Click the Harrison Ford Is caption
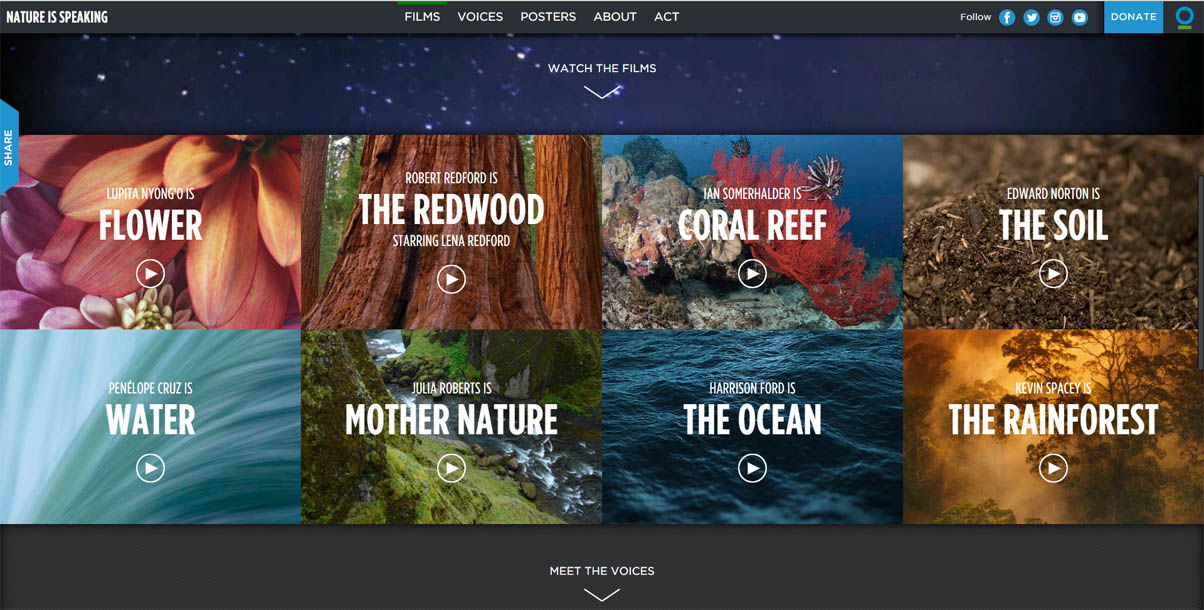 pos(752,388)
